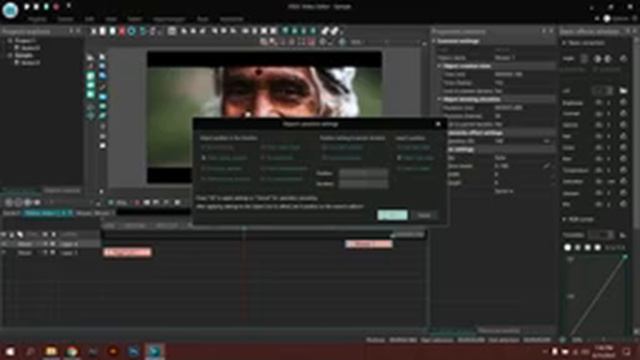The height and width of the screenshot is (360, 640).
Task: Open LUT folder icon in Basic effects
Action: coord(623,90)
